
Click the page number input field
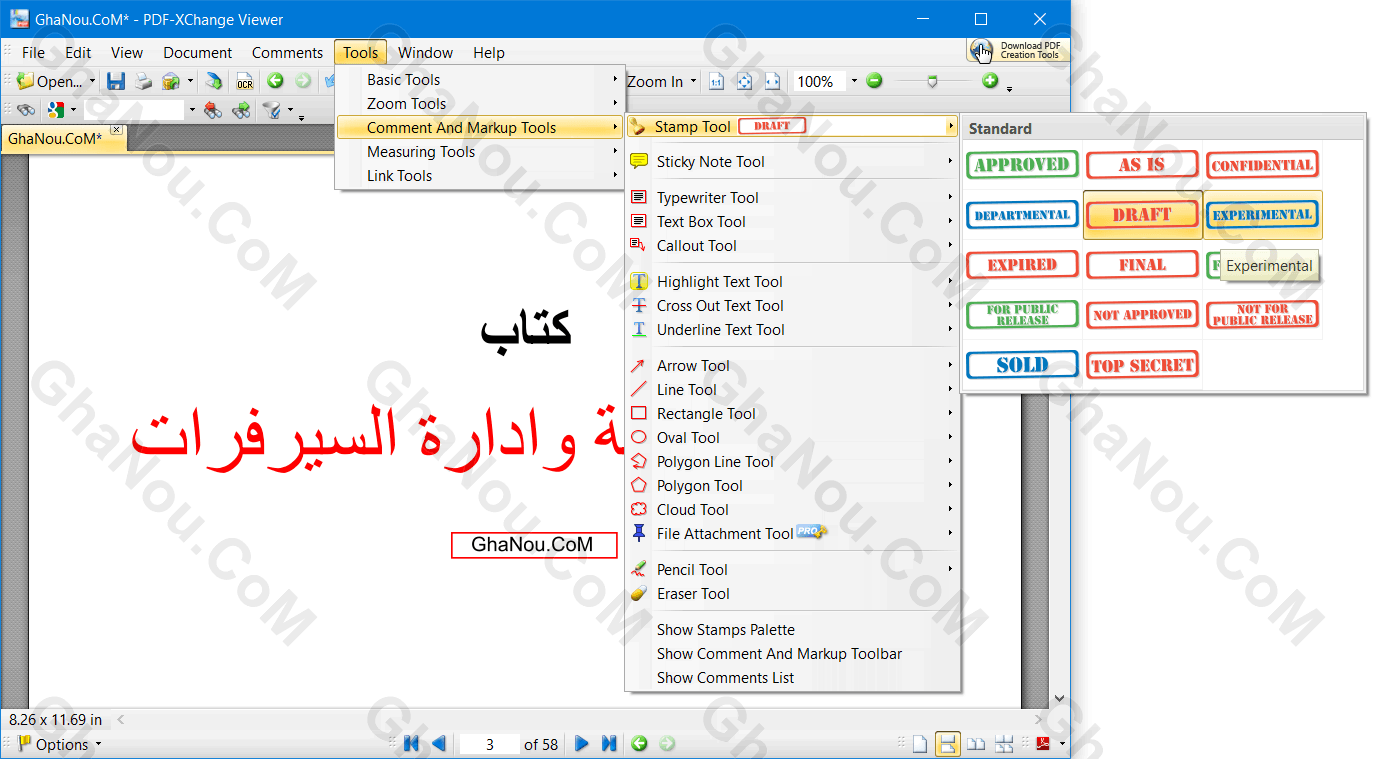point(489,744)
